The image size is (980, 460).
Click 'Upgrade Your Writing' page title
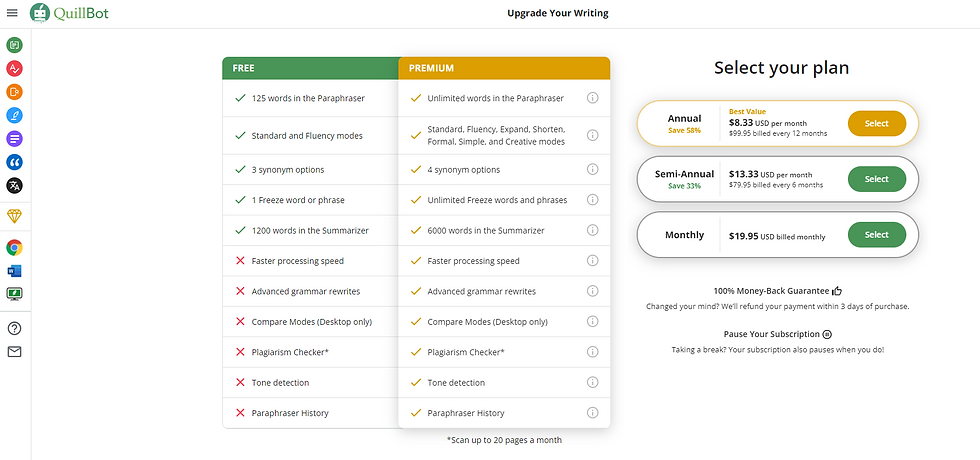coord(558,13)
